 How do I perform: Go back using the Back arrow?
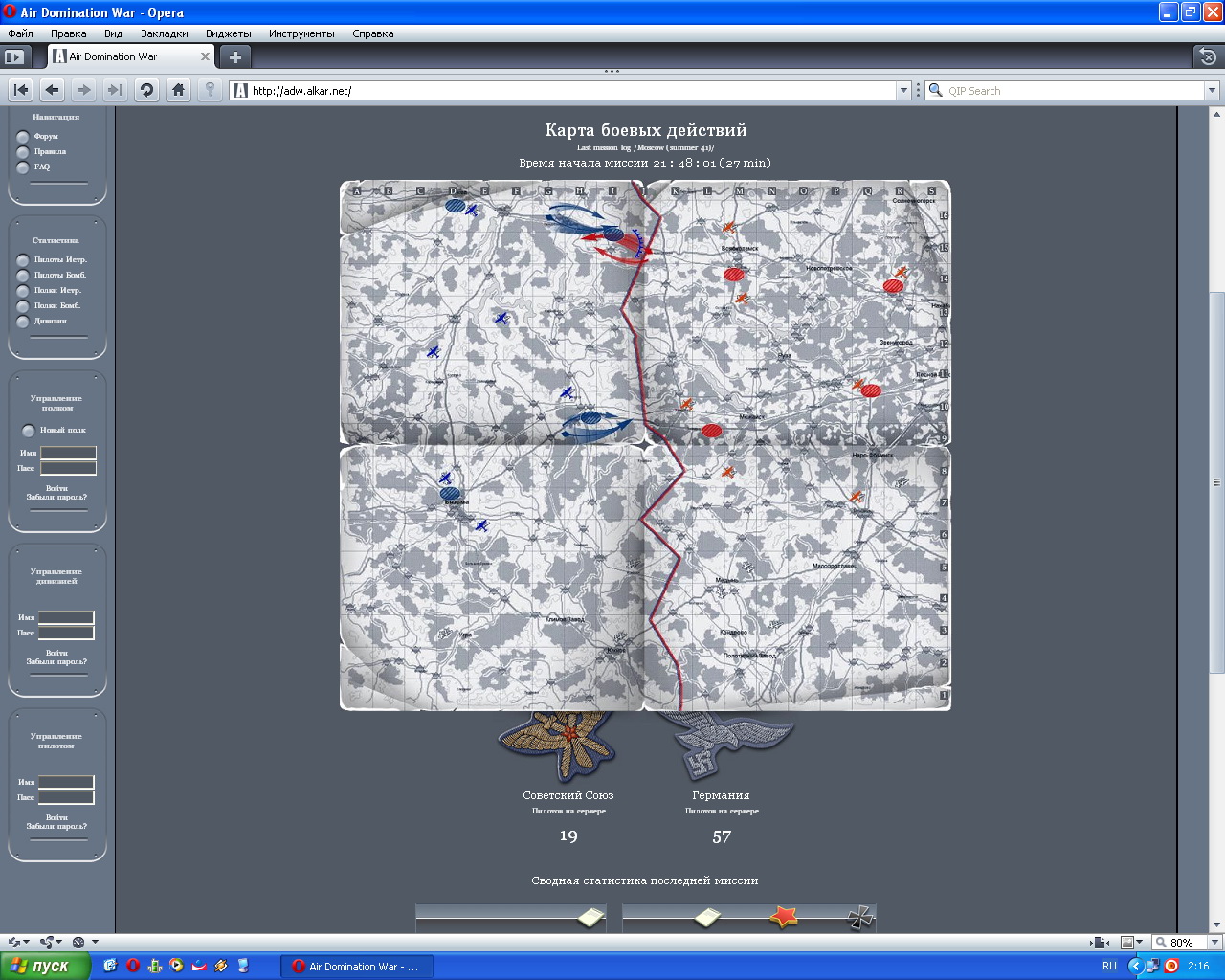(53, 90)
